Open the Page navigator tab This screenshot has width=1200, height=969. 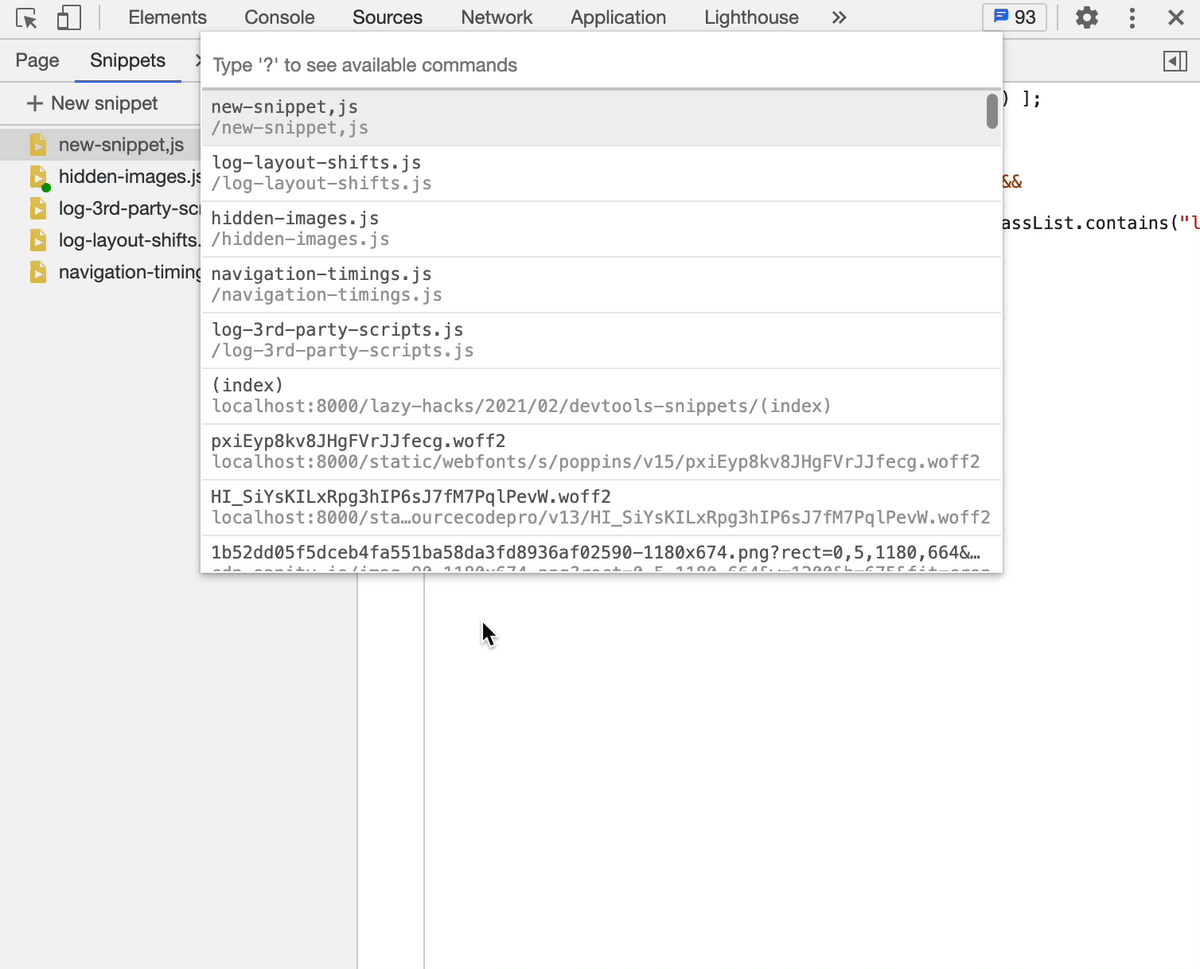(x=37, y=60)
